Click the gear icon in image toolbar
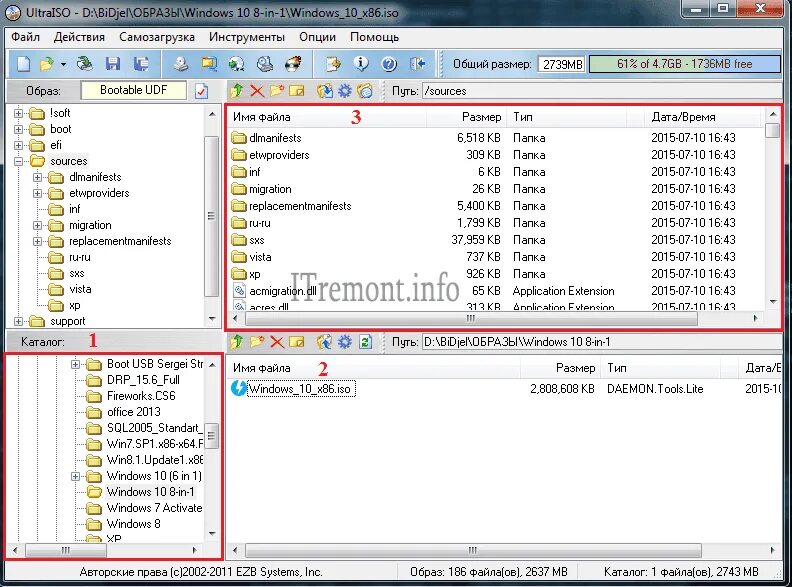 pos(344,91)
